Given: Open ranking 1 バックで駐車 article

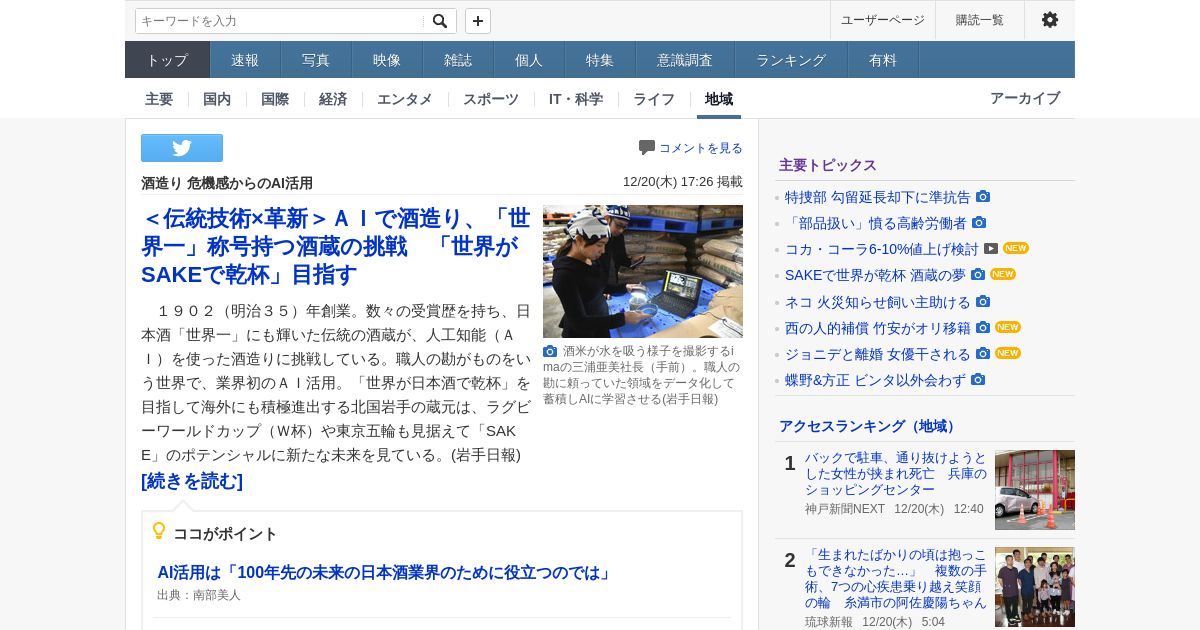Looking at the screenshot, I should tap(896, 474).
